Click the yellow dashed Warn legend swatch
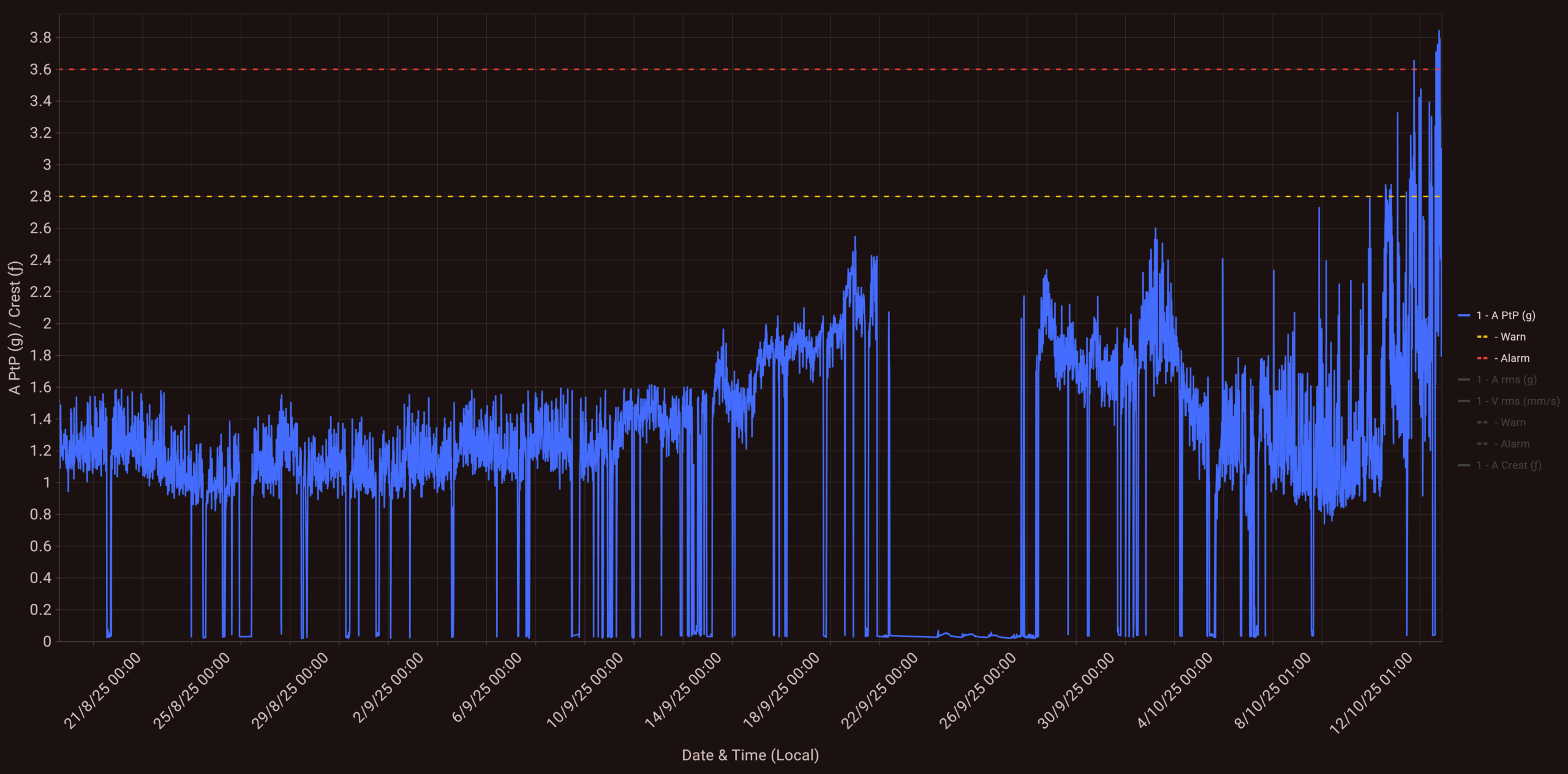This screenshot has height=774, width=1568. tap(1482, 337)
